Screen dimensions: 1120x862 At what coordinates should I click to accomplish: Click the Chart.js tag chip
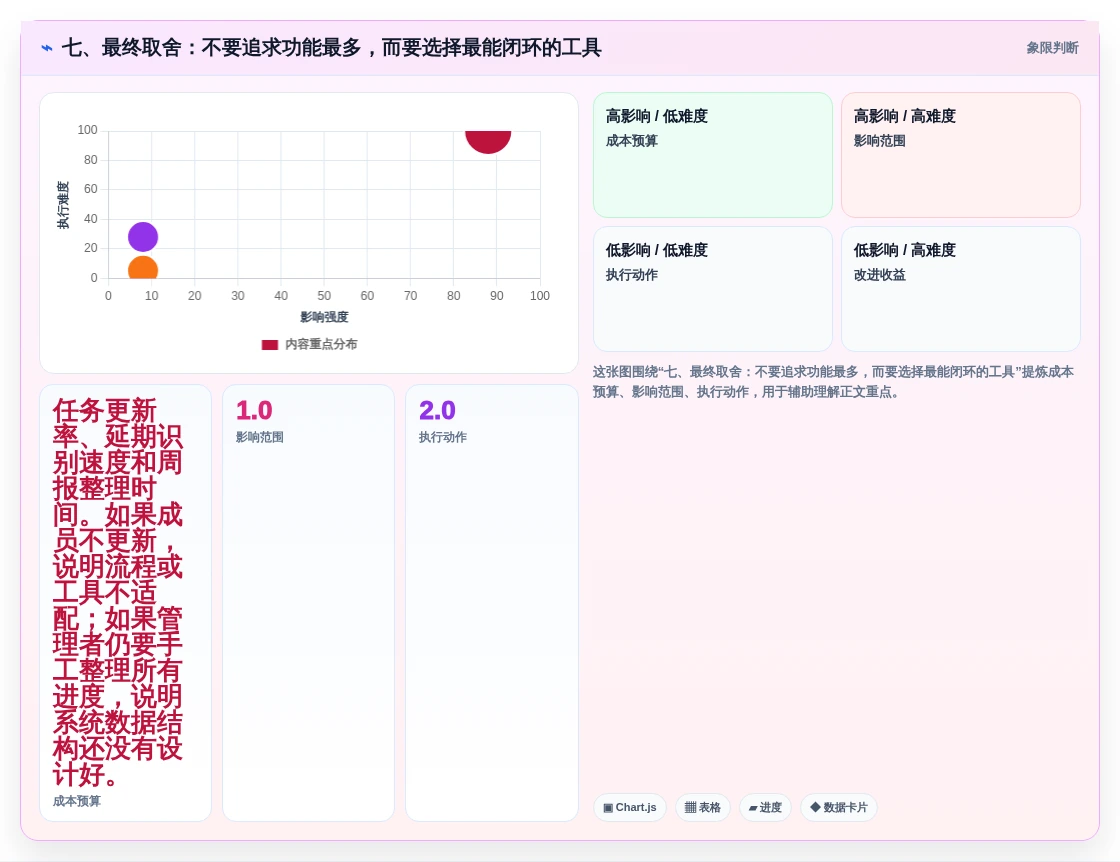pyautogui.click(x=630, y=808)
